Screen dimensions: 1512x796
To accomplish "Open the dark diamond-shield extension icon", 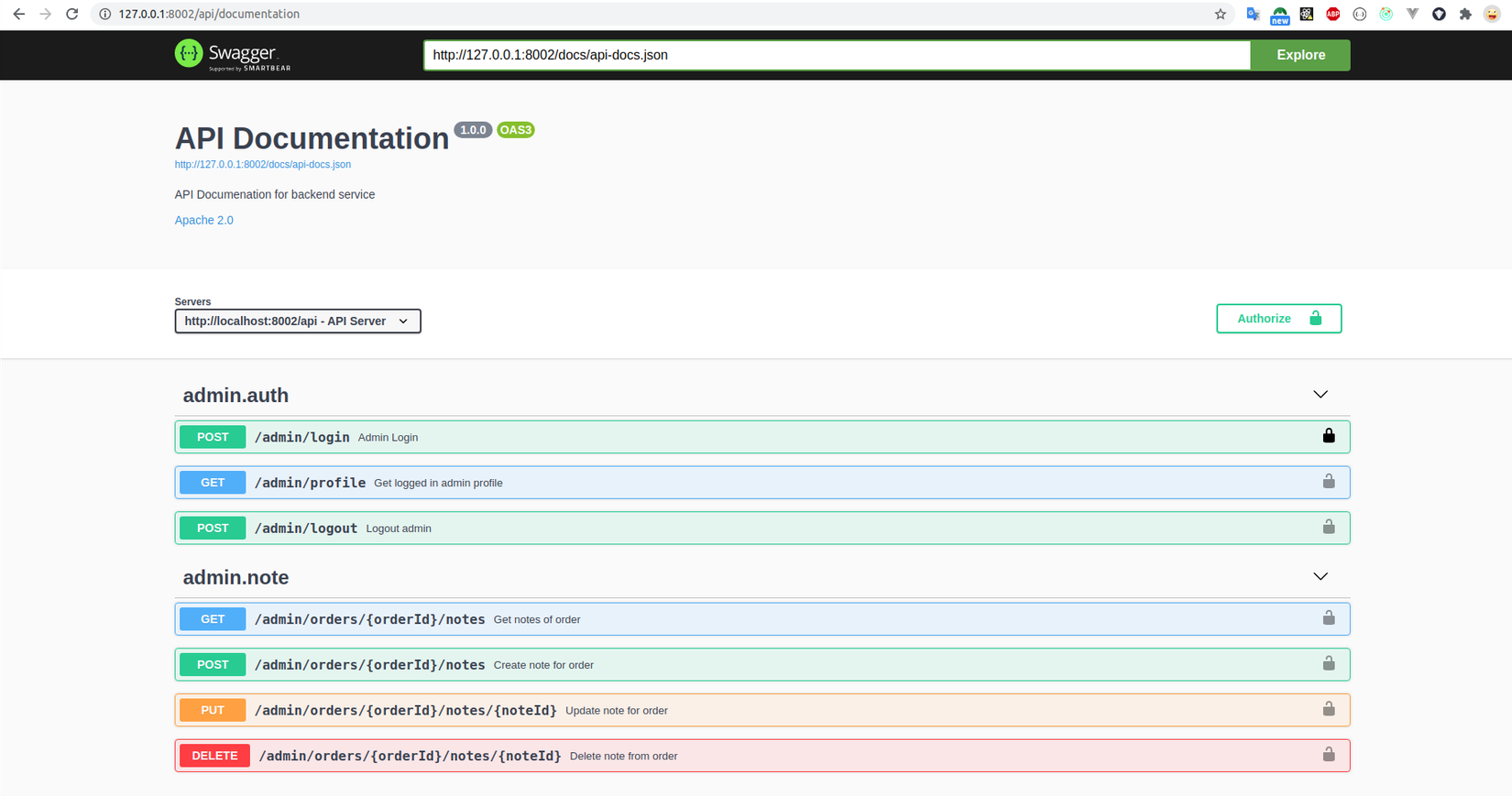I will (x=1440, y=14).
